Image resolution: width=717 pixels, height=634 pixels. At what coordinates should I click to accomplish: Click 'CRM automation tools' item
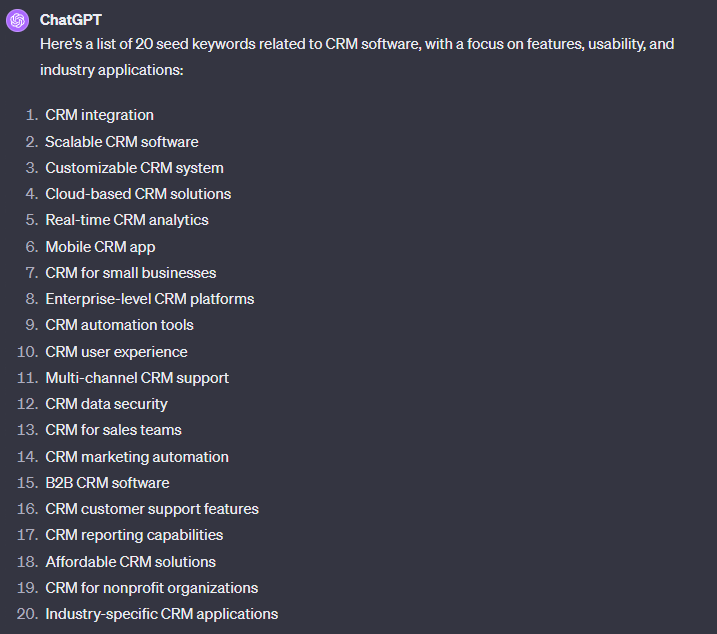(119, 325)
